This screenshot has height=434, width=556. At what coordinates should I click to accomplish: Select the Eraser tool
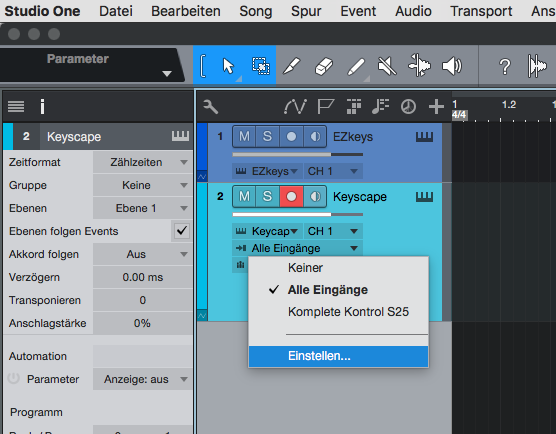click(323, 66)
